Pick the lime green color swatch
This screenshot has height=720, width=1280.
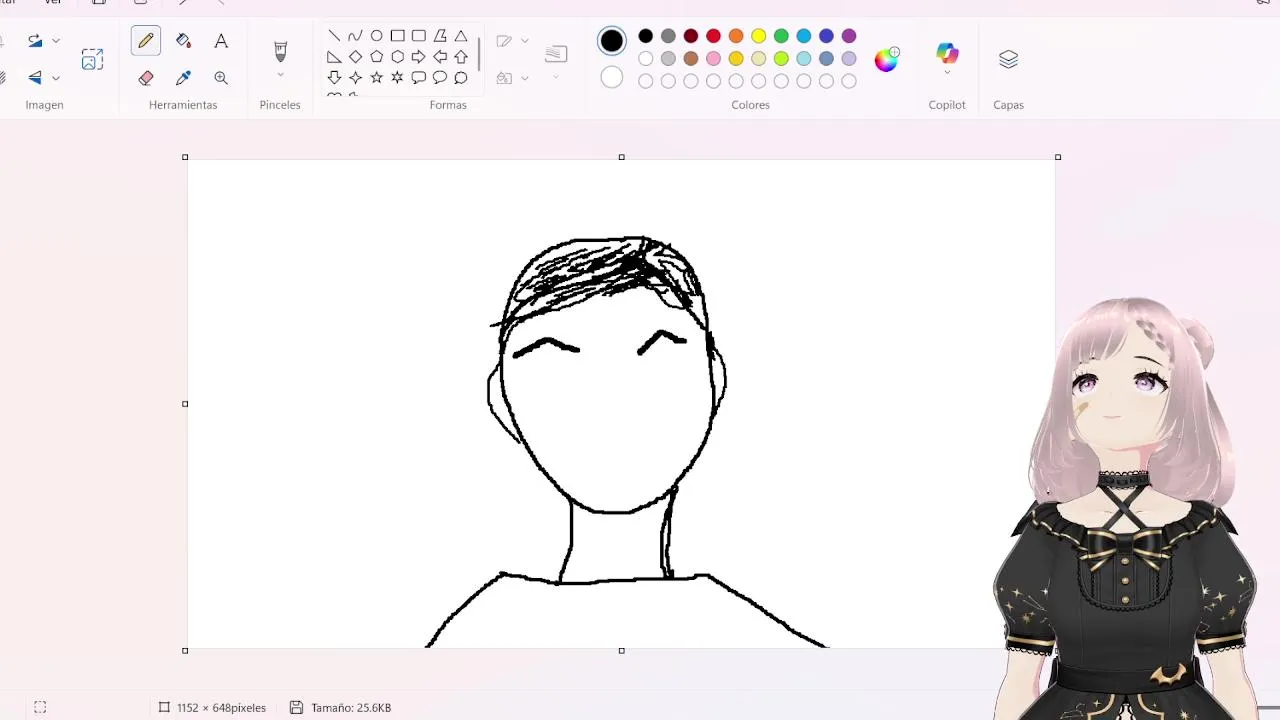coord(781,59)
